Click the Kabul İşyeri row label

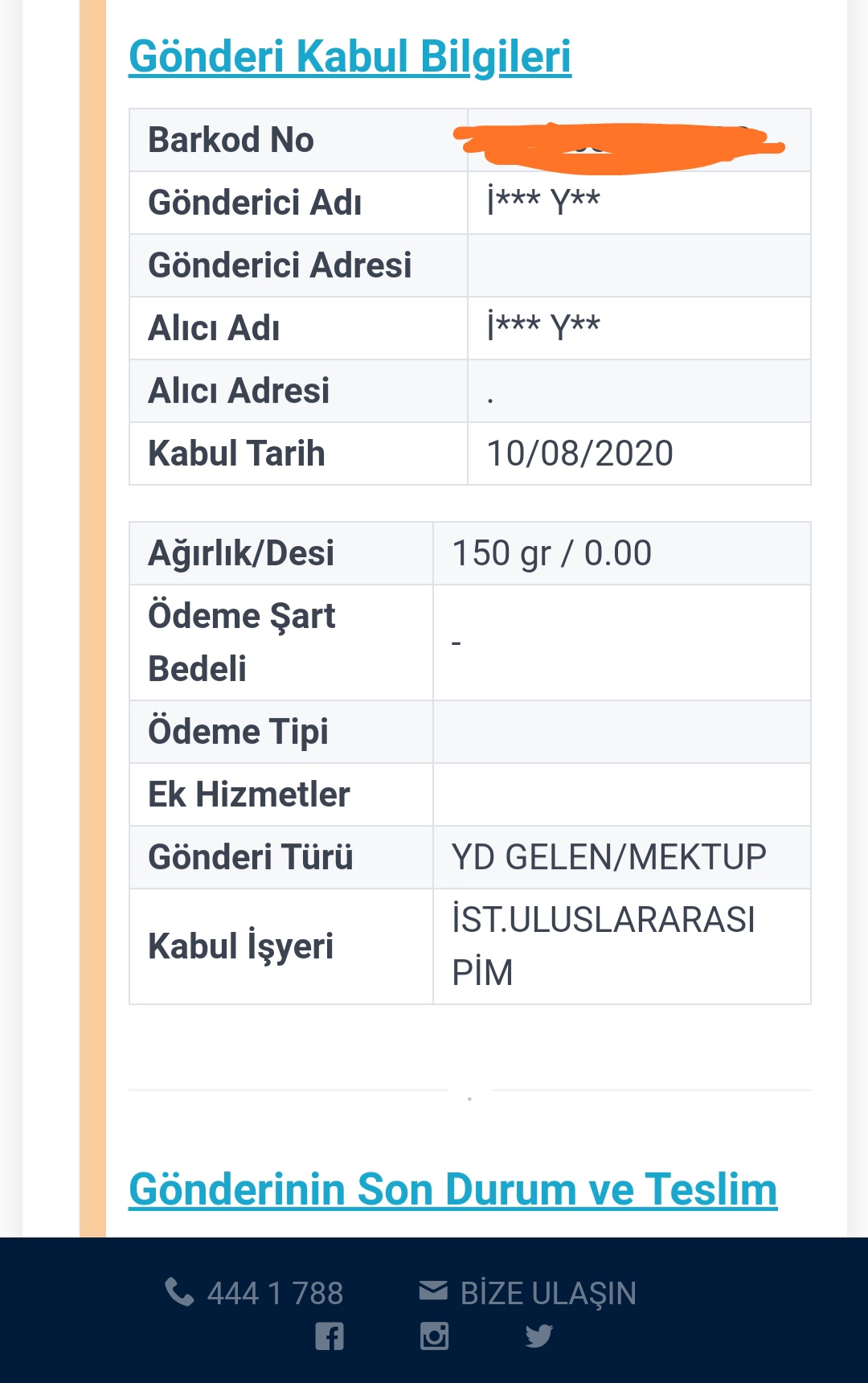[x=241, y=946]
